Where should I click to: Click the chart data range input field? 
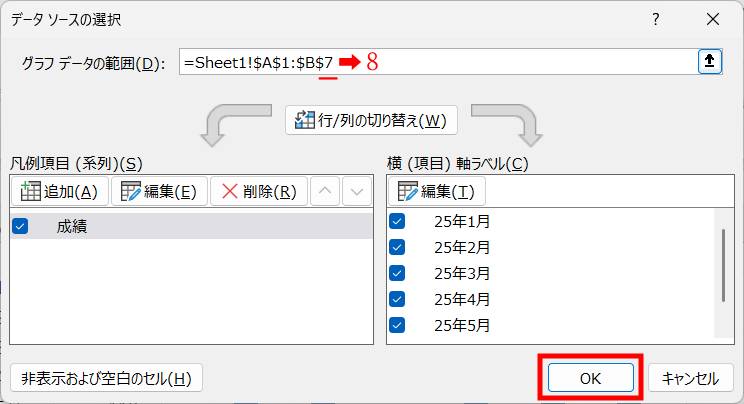438,62
